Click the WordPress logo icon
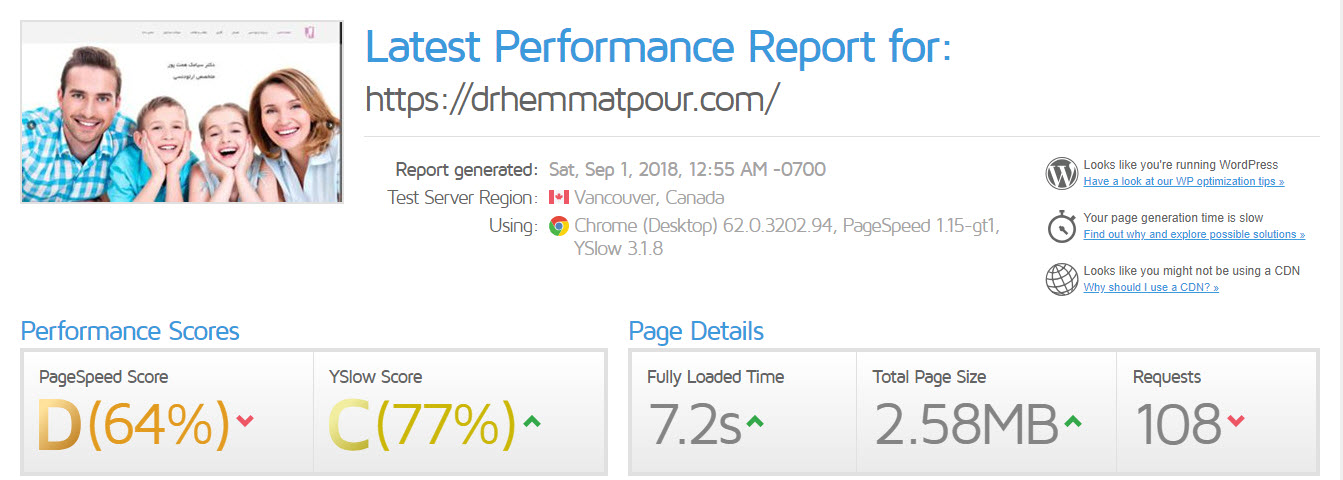 coord(1061,173)
